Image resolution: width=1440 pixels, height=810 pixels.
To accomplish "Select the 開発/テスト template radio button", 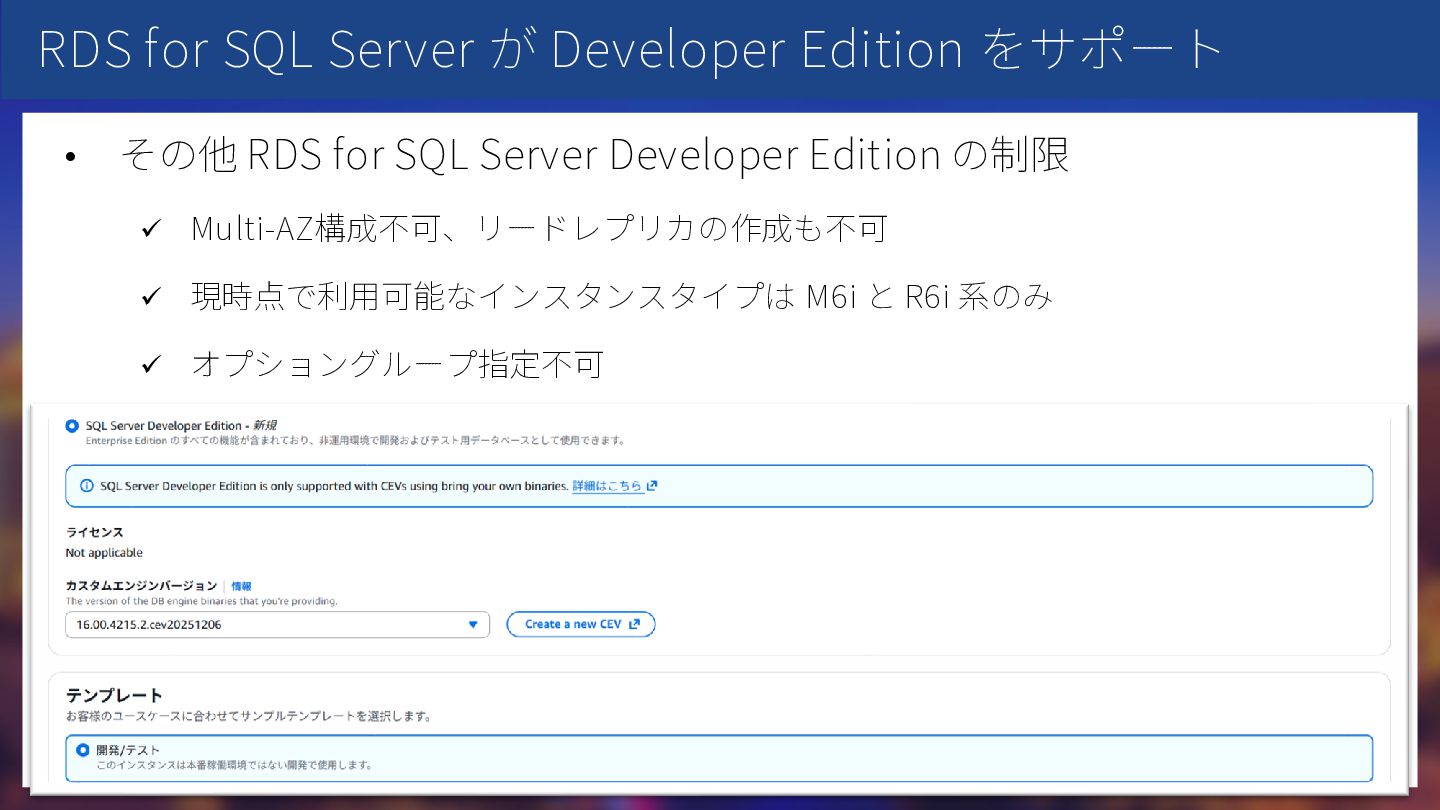I will tap(83, 750).
